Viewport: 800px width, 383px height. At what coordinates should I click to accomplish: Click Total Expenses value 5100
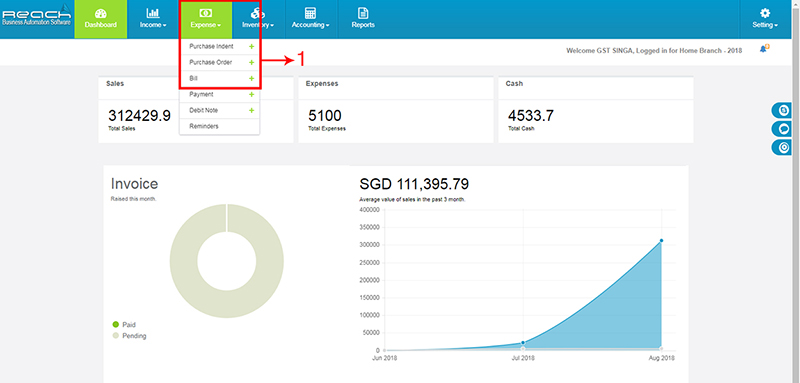[x=325, y=116]
